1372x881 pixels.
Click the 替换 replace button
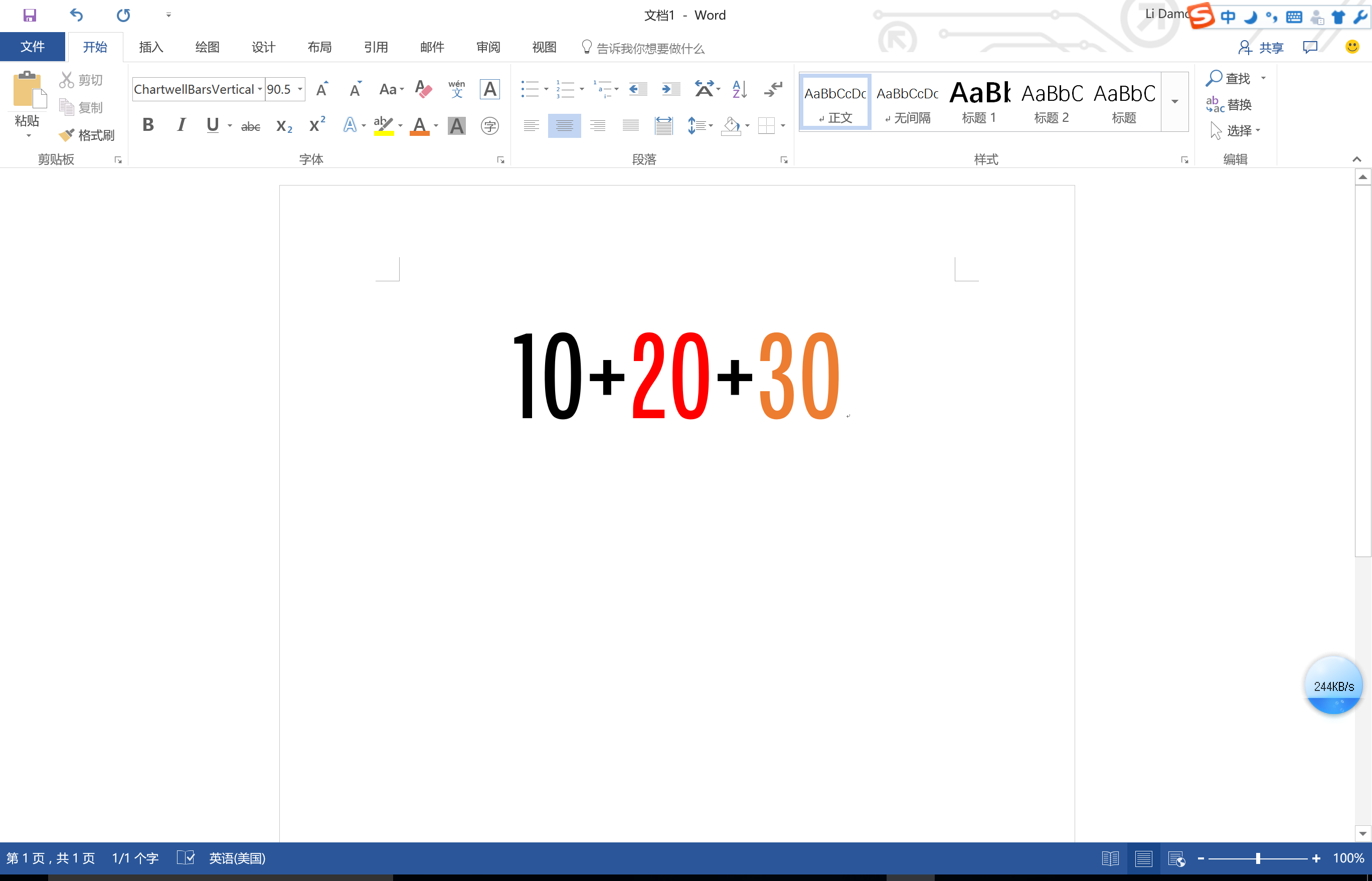[1229, 105]
